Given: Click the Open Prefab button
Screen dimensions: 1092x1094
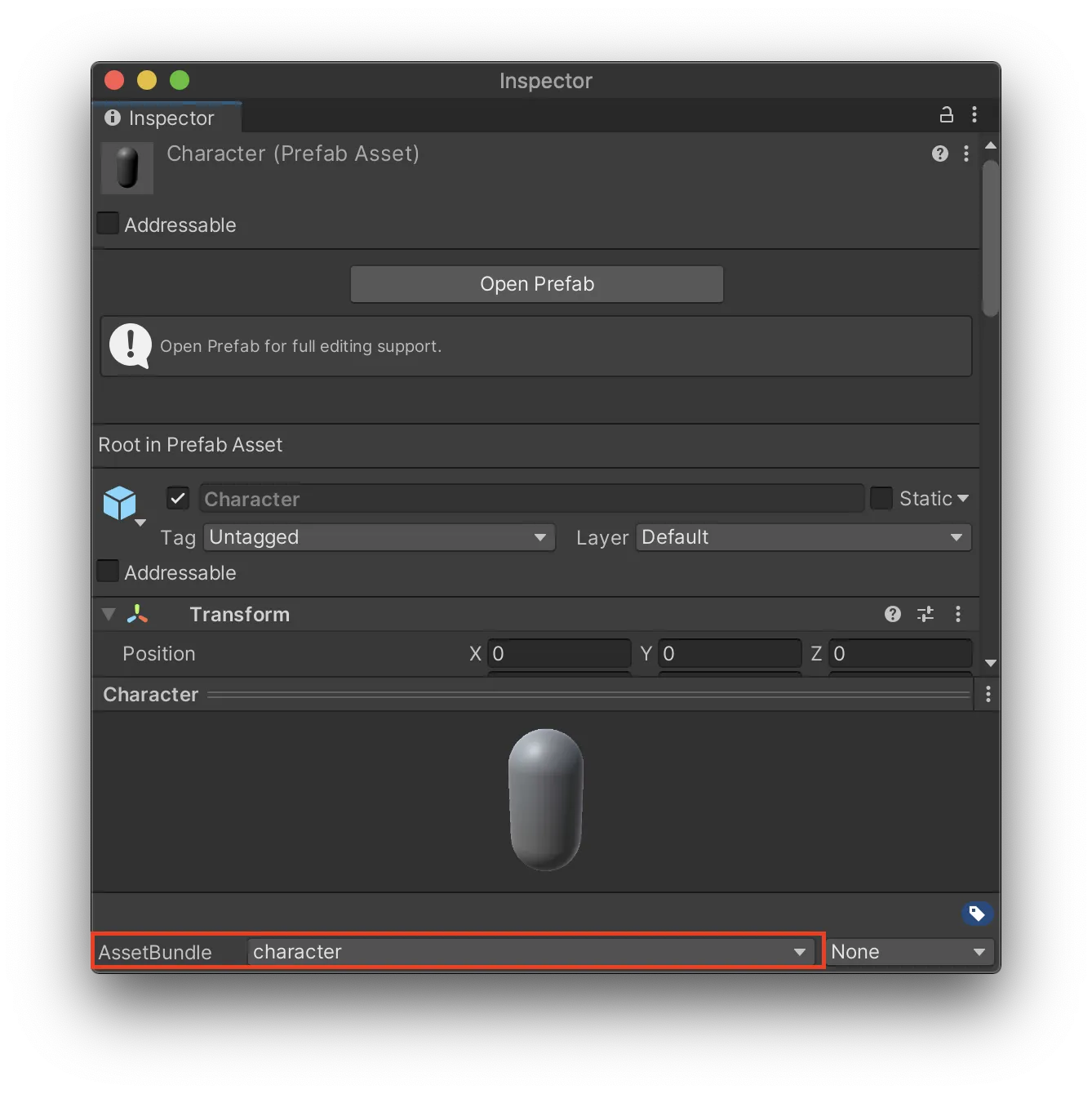Looking at the screenshot, I should click(536, 284).
